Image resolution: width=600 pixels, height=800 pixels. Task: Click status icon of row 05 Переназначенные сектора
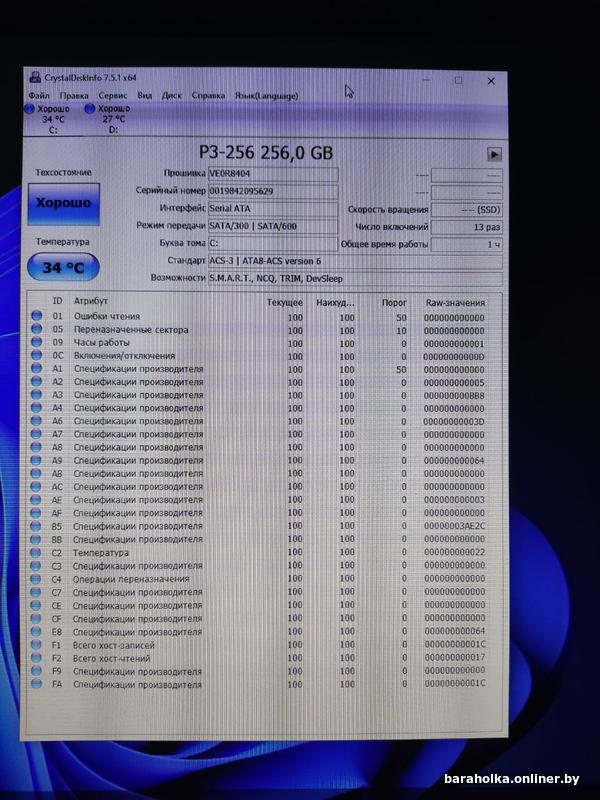pyautogui.click(x=36, y=329)
